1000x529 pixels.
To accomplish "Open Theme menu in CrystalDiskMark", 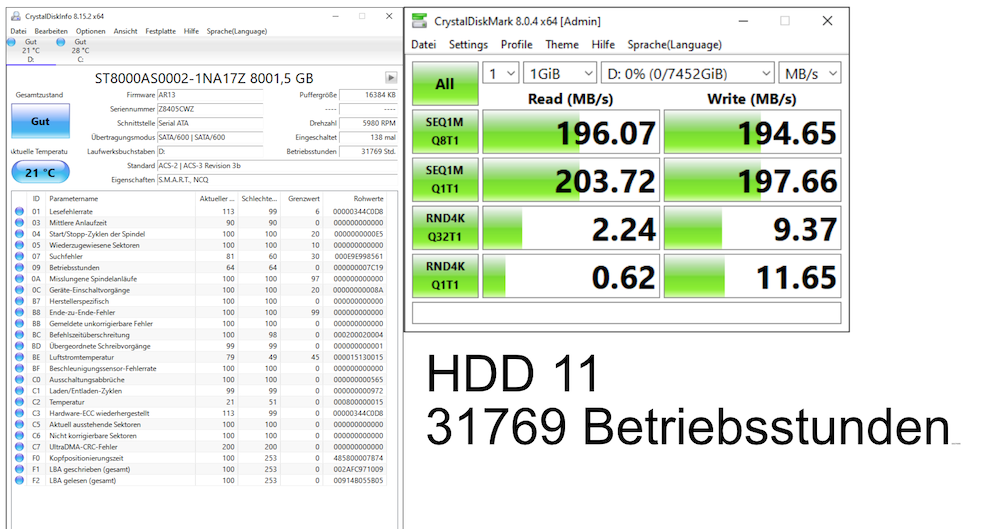I will coord(562,45).
